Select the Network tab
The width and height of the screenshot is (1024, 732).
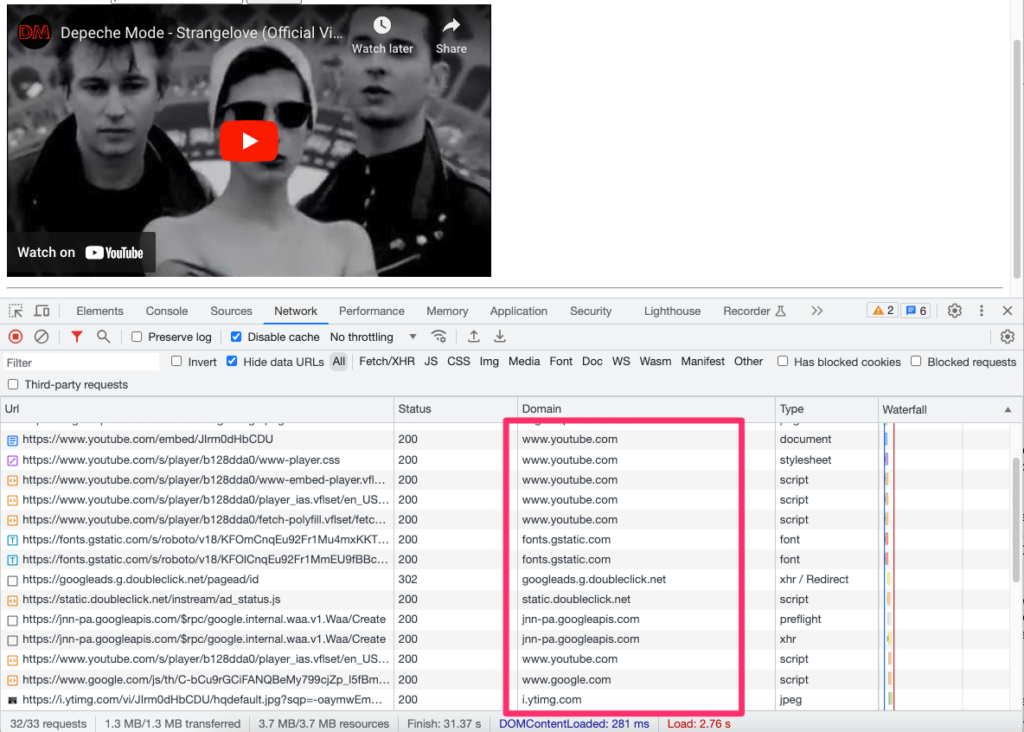coord(296,311)
